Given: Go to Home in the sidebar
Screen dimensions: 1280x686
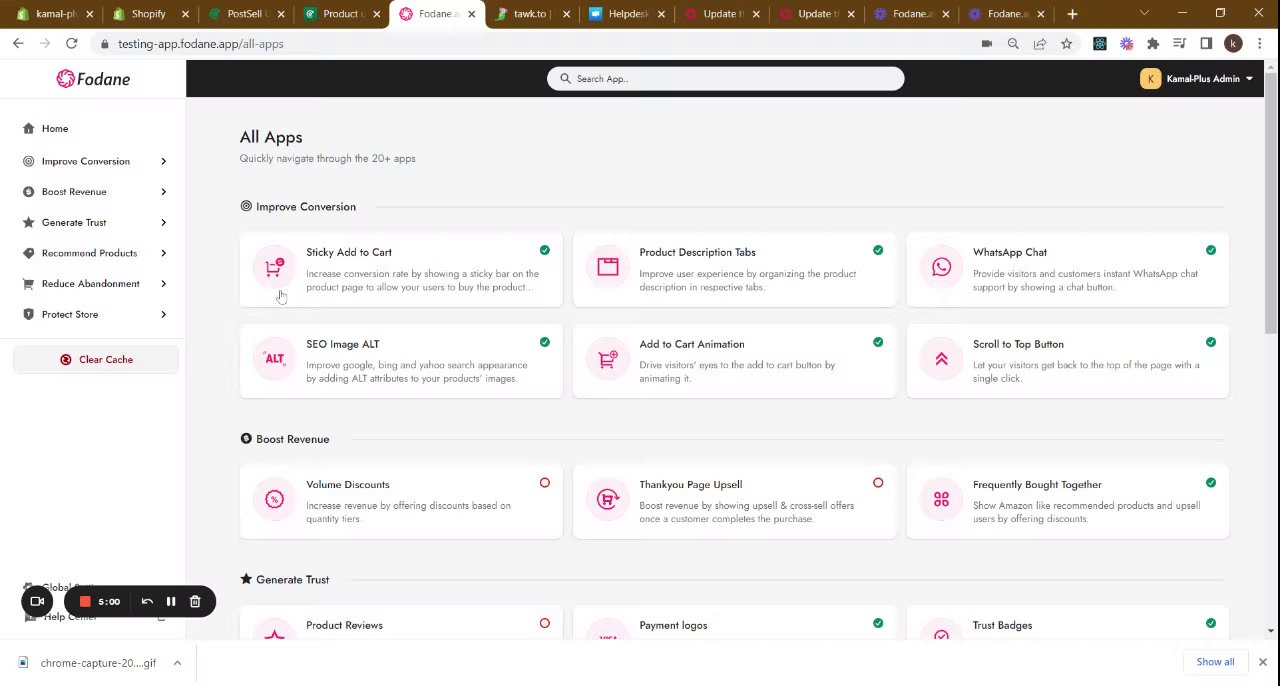Looking at the screenshot, I should point(55,129).
